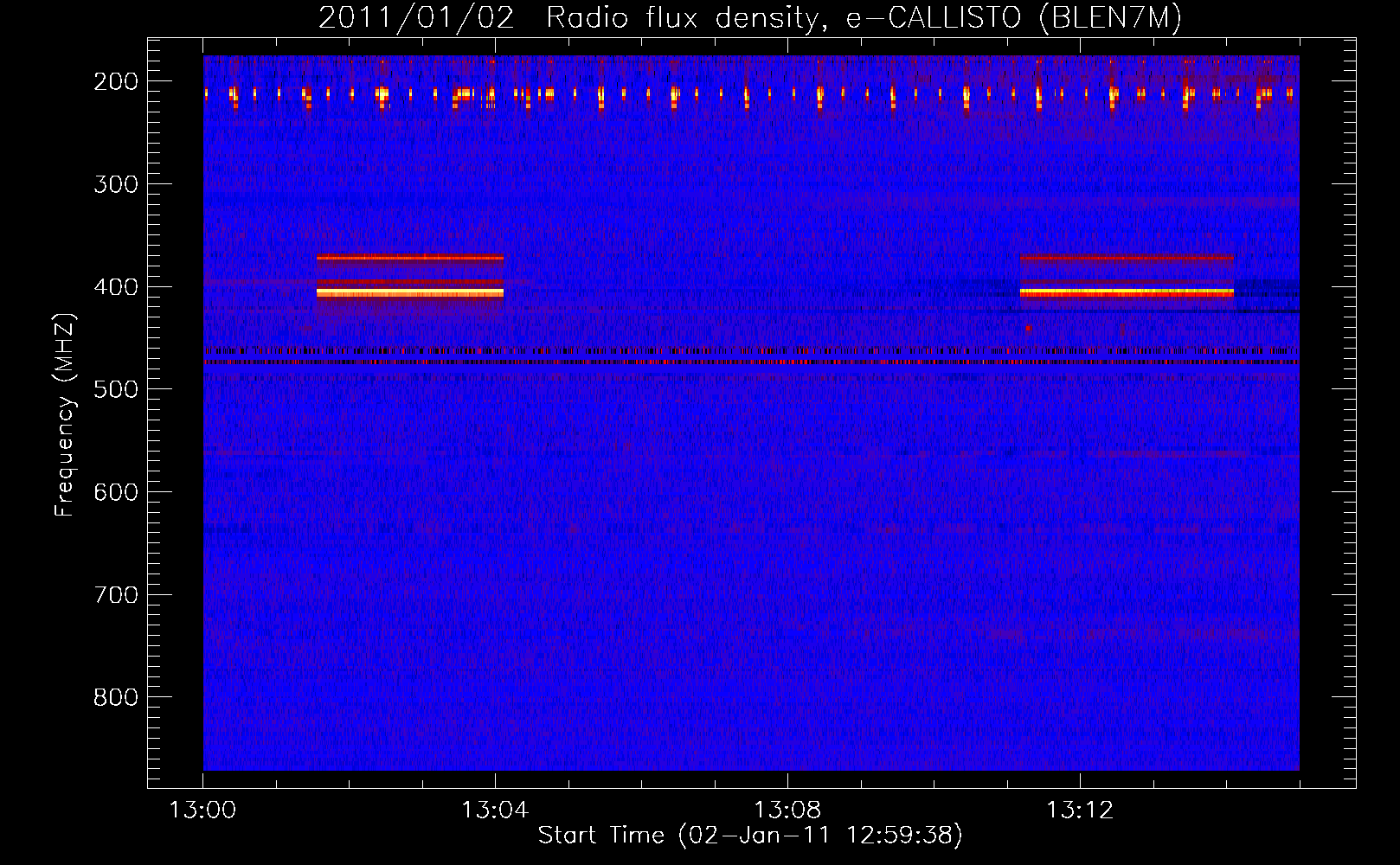Image resolution: width=1400 pixels, height=865 pixels.
Task: Click the bright 400 MHz band after 13:12
Action: (1127, 293)
